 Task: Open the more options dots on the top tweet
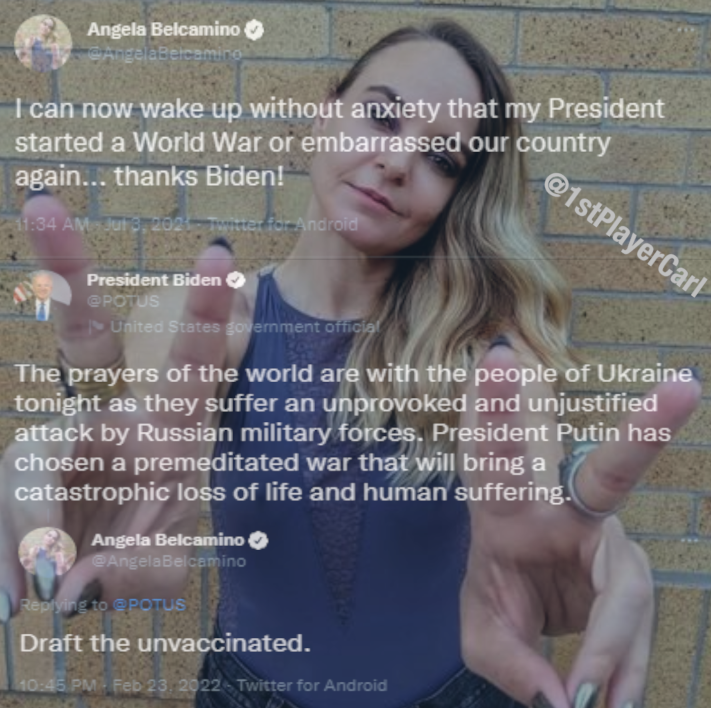click(686, 29)
